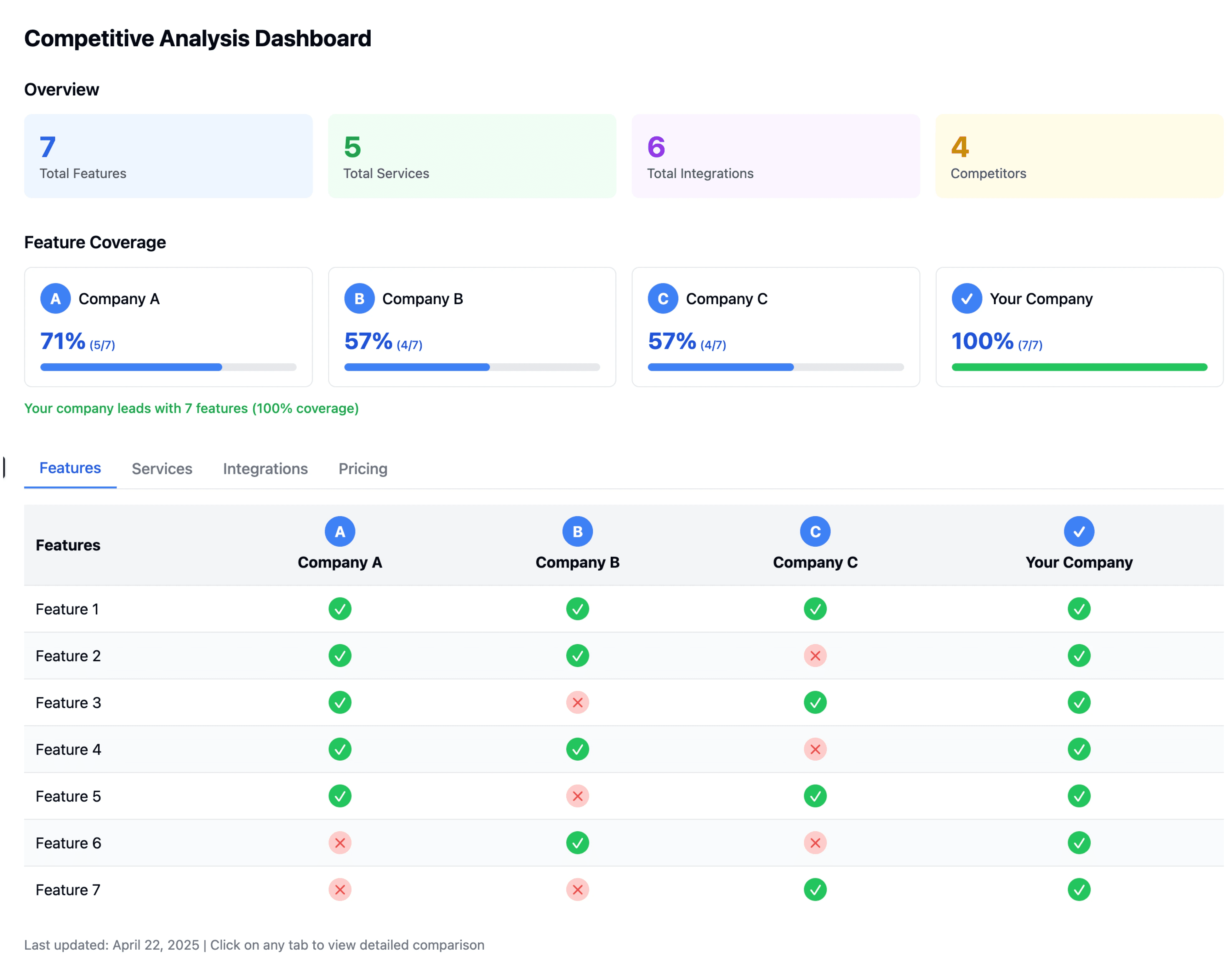Click Company A icon in table header
Viewport: 1232px width, 967px height.
339,532
